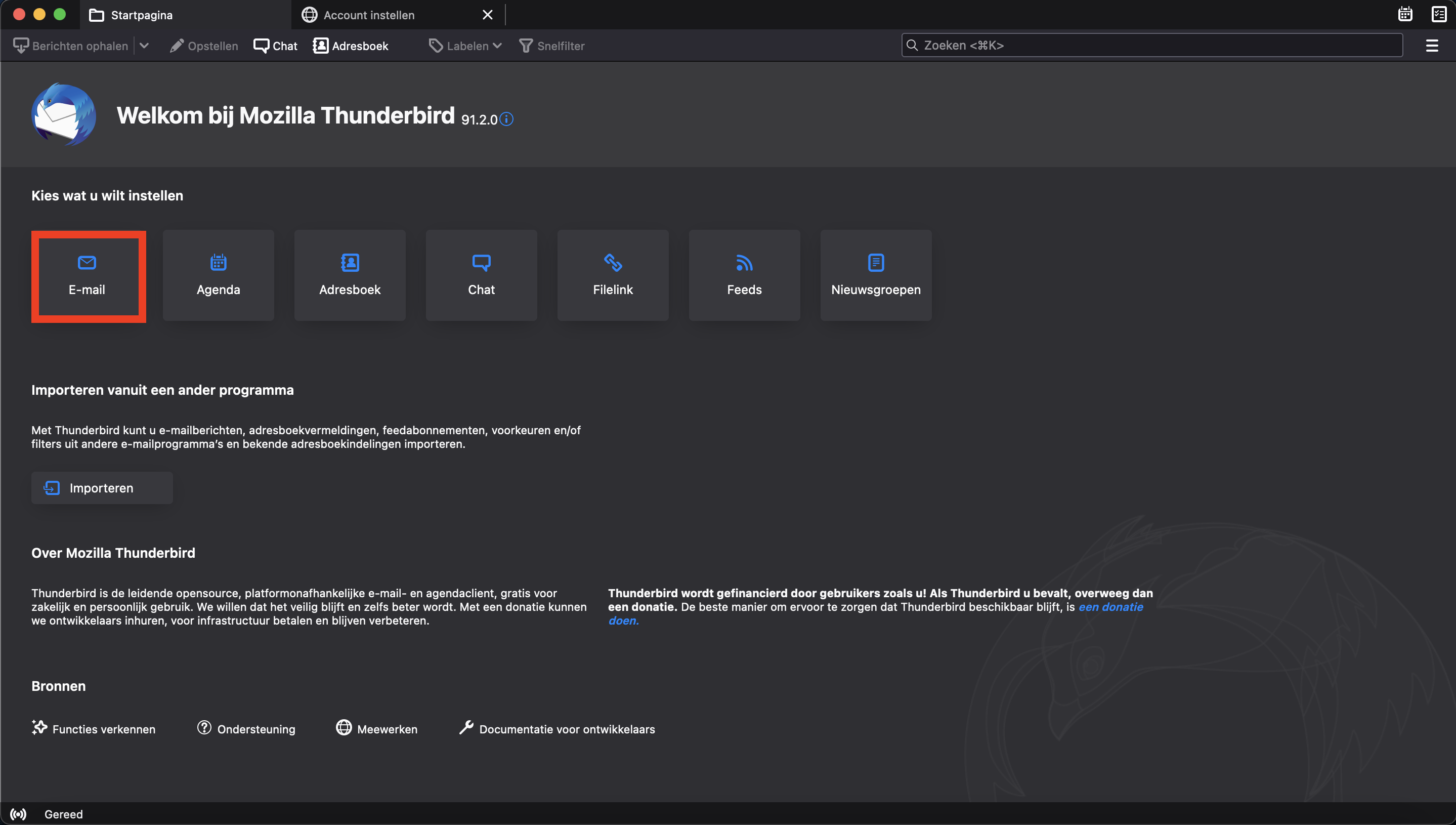Focus the Zoeken search field
1456x825 pixels.
coord(1152,46)
